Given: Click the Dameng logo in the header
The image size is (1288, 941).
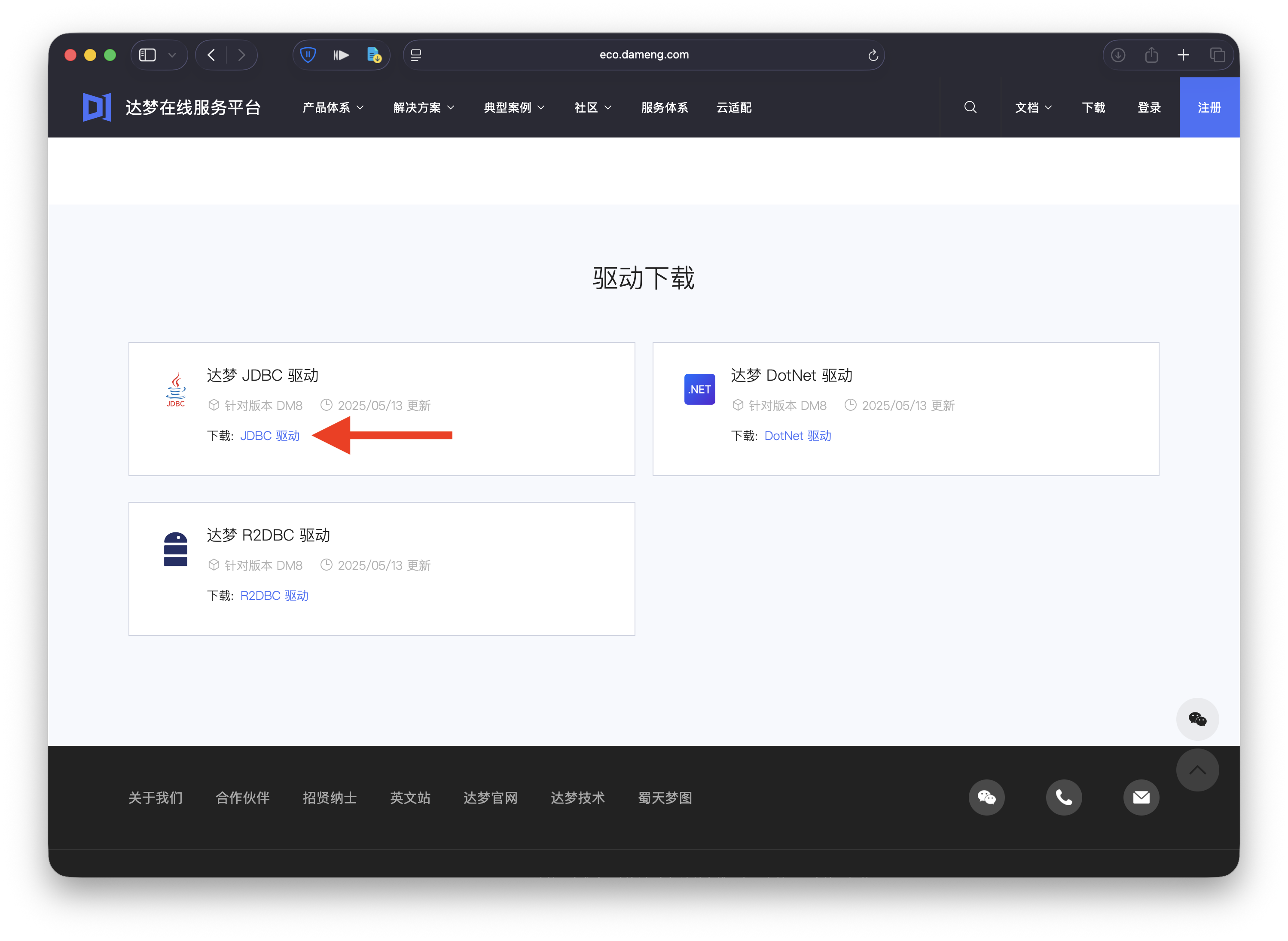Looking at the screenshot, I should [x=97, y=107].
